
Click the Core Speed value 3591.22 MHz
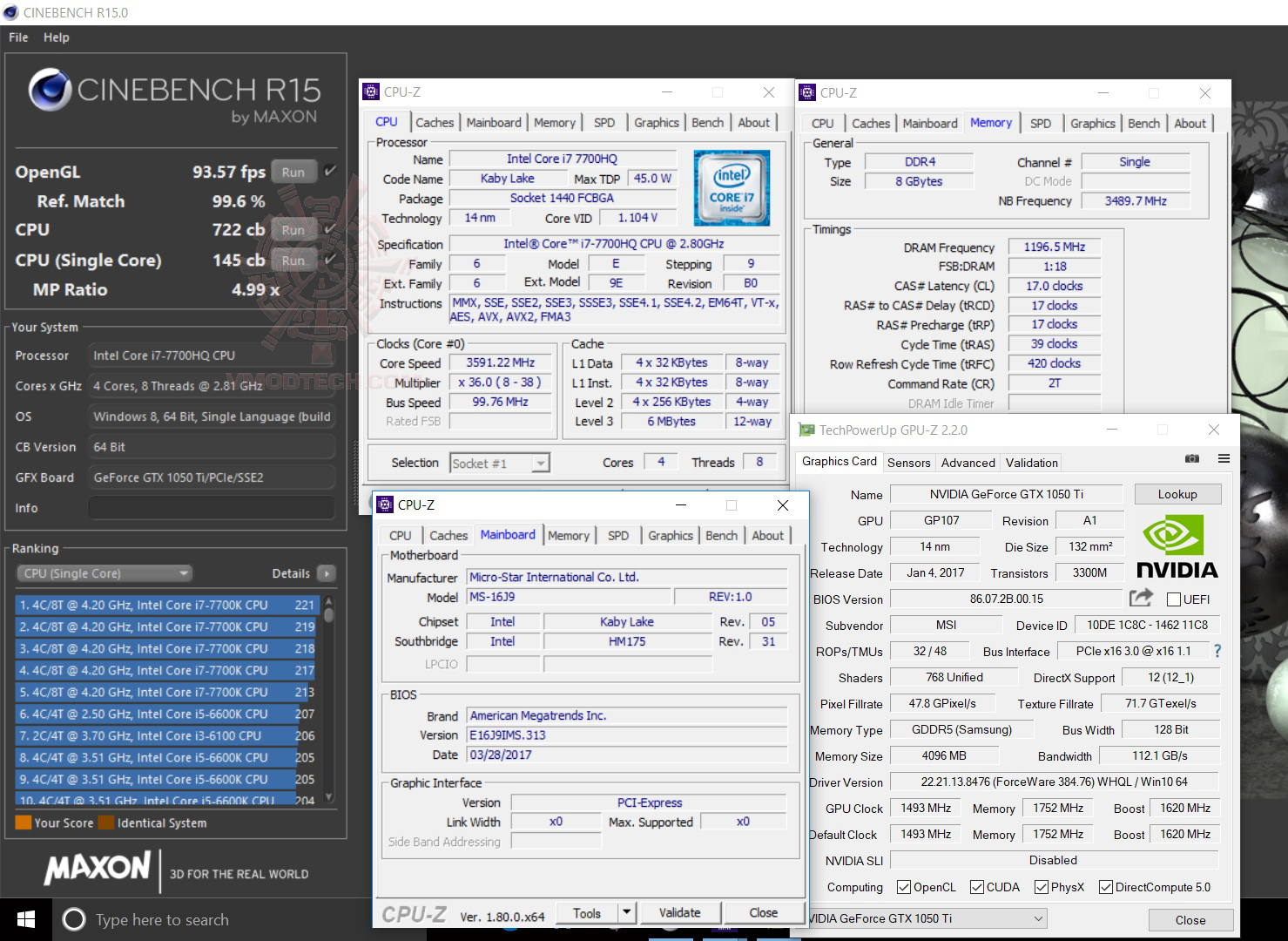point(501,362)
